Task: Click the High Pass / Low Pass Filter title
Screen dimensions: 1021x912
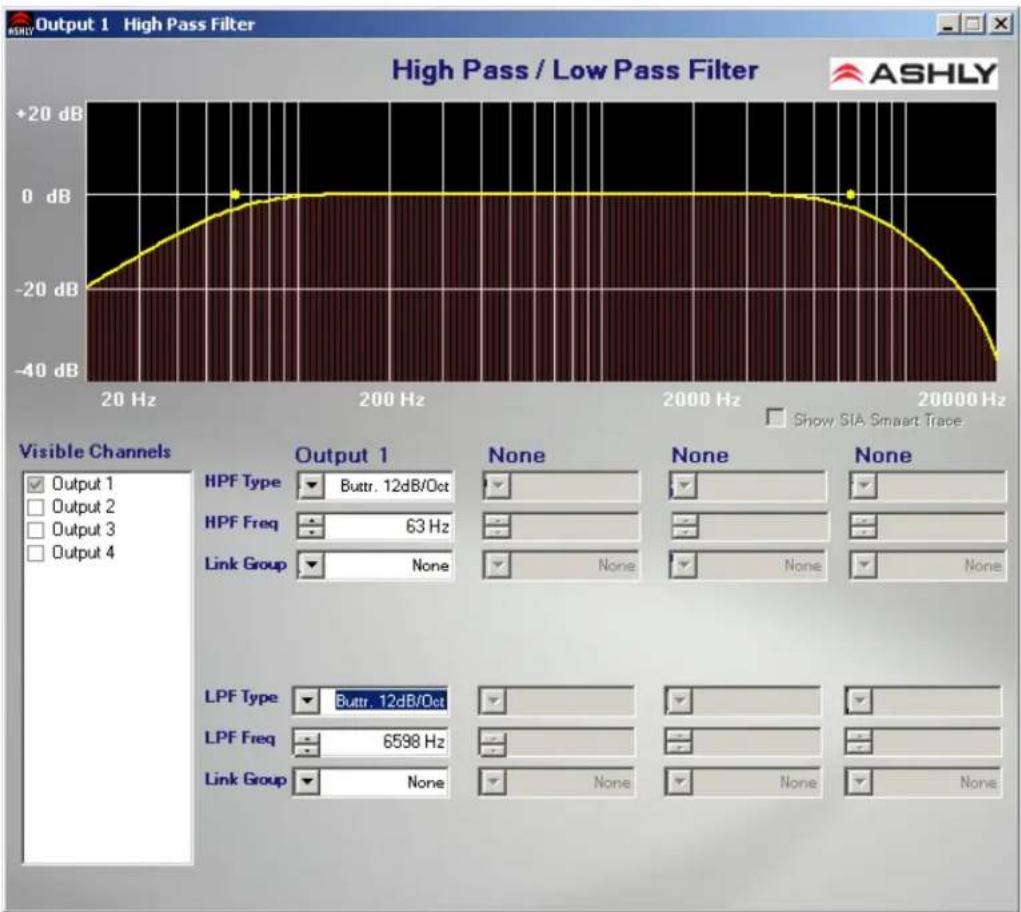Action: tap(575, 70)
